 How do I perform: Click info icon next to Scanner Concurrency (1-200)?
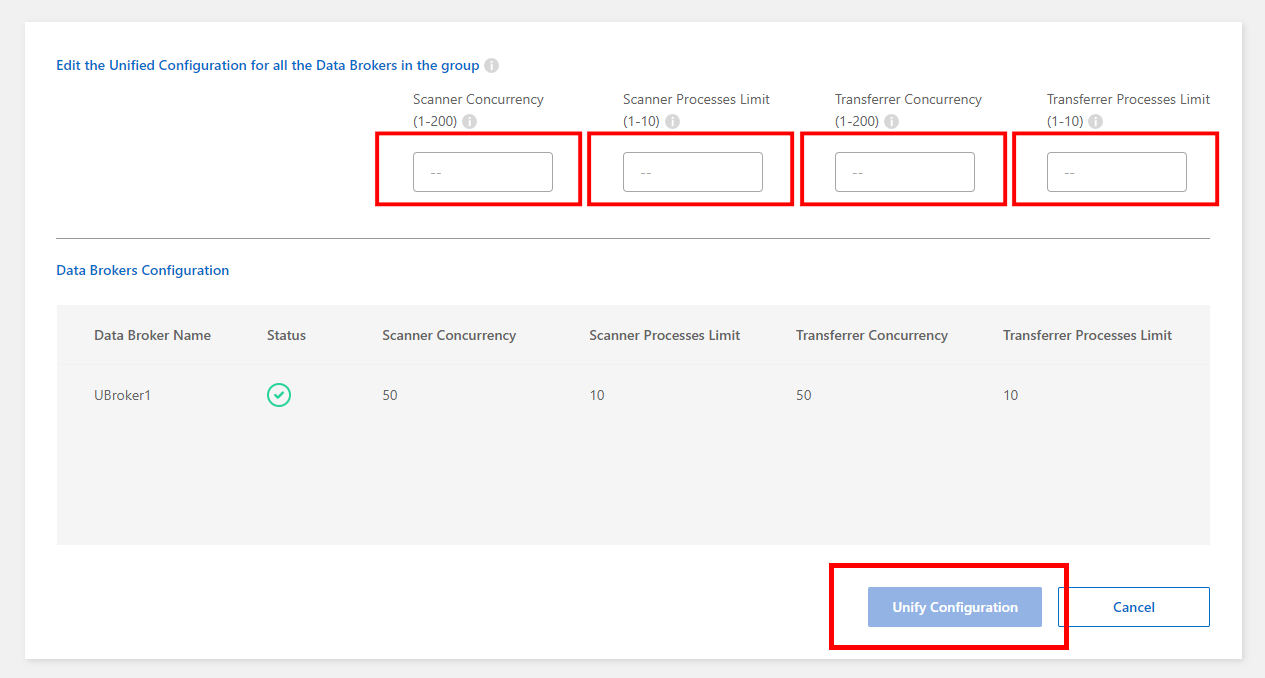click(x=470, y=122)
